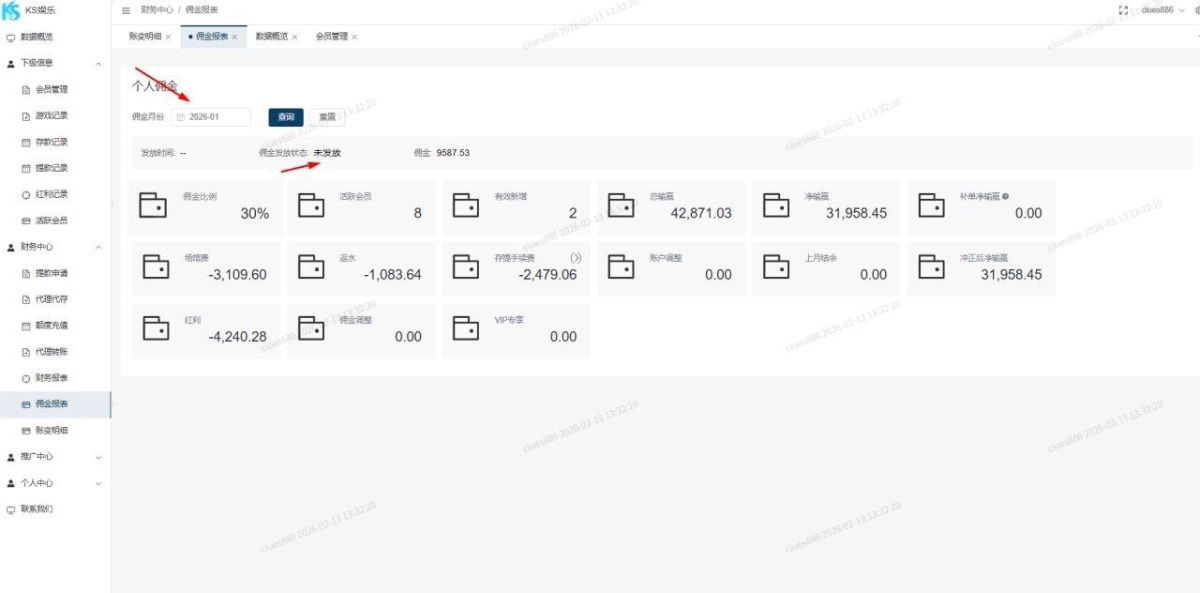The width and height of the screenshot is (1200, 593).
Task: Click the 佣金月份 date input field
Action: [212, 117]
